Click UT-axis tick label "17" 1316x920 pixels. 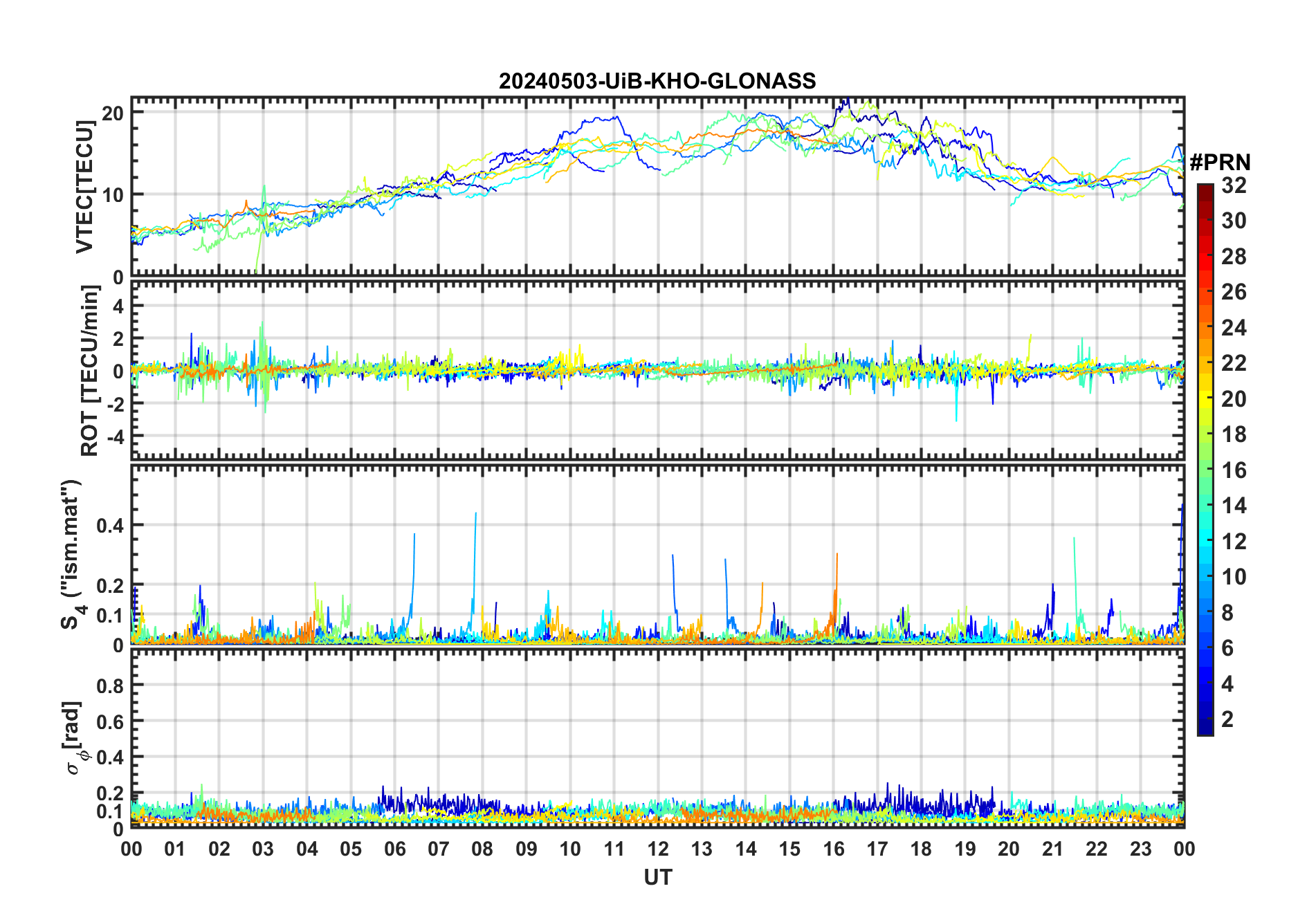point(877,849)
